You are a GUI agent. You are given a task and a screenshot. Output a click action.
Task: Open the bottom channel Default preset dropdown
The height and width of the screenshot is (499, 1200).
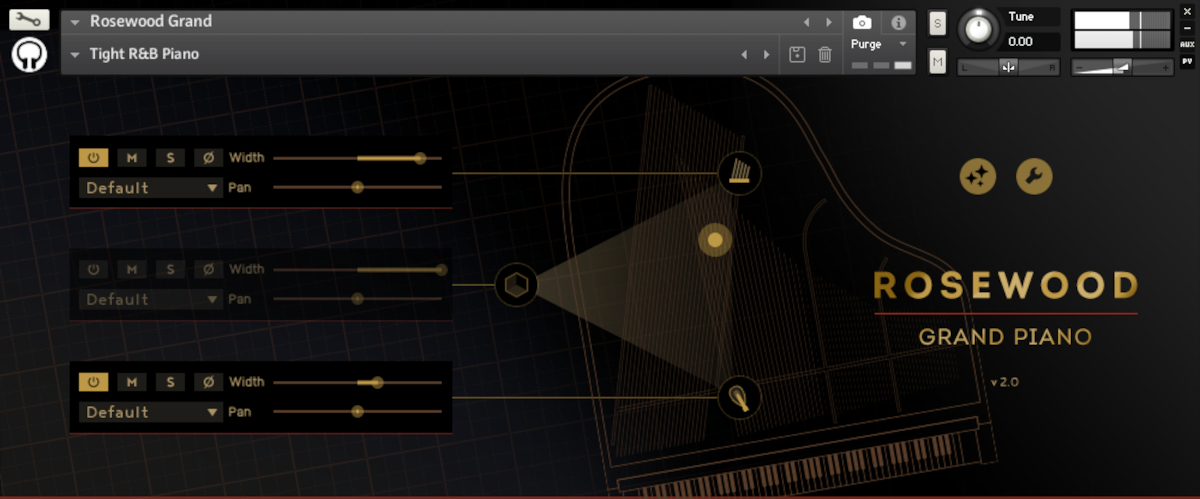click(x=151, y=412)
